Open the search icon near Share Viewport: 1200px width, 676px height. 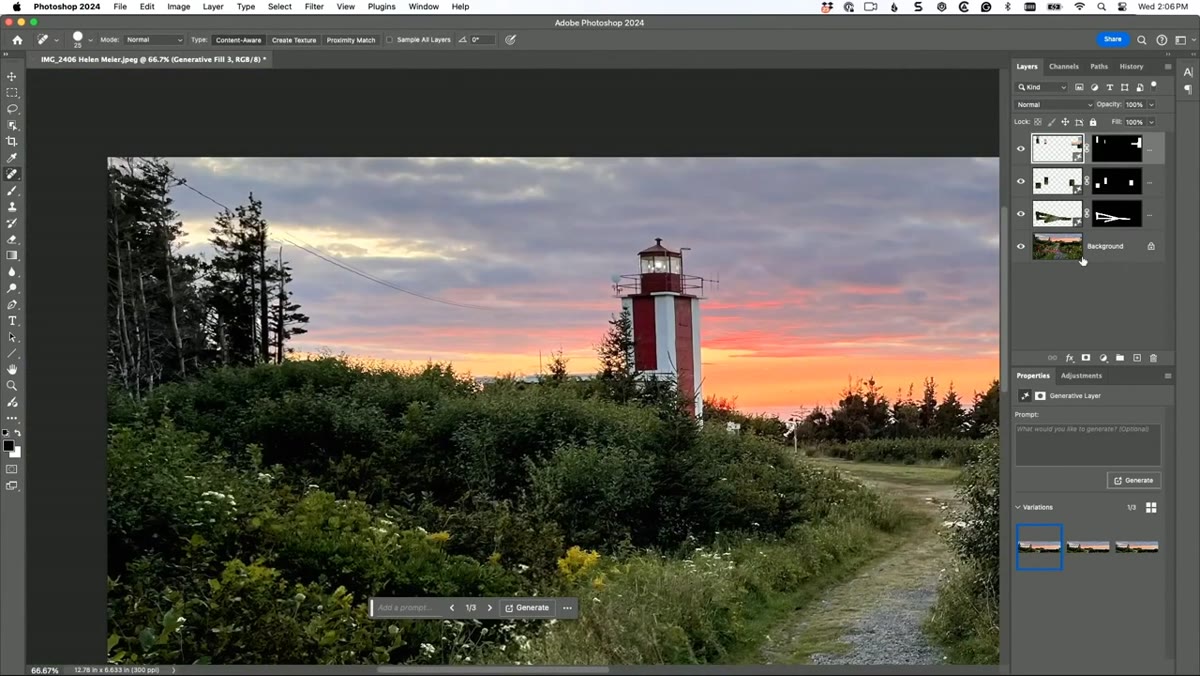point(1142,40)
